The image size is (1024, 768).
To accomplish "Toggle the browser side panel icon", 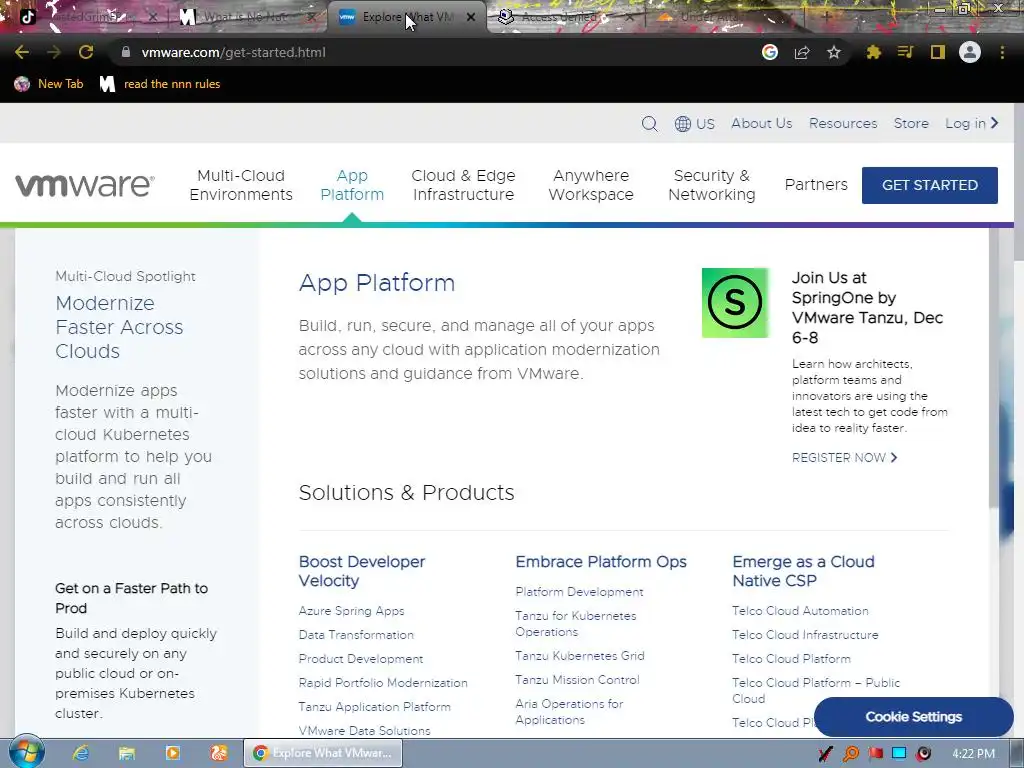I will tap(938, 52).
